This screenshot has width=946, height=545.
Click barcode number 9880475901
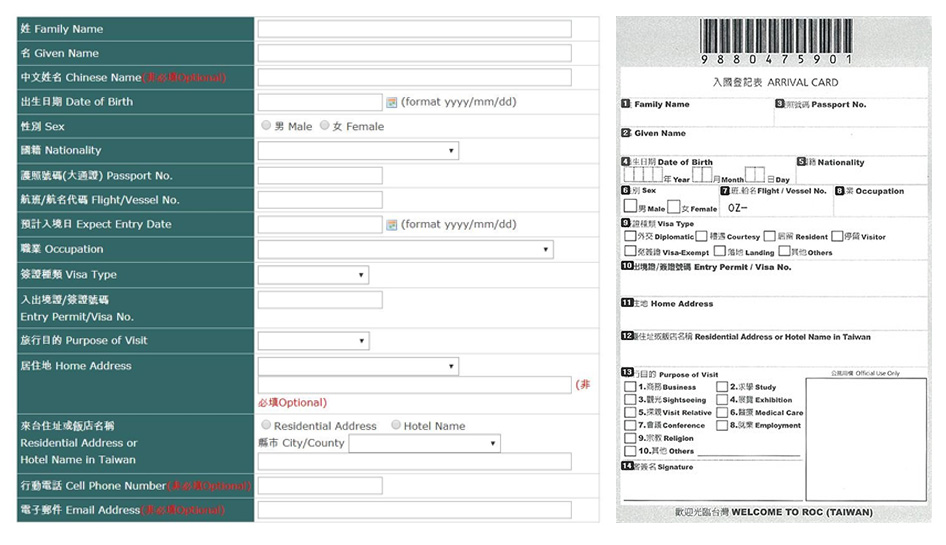[776, 59]
